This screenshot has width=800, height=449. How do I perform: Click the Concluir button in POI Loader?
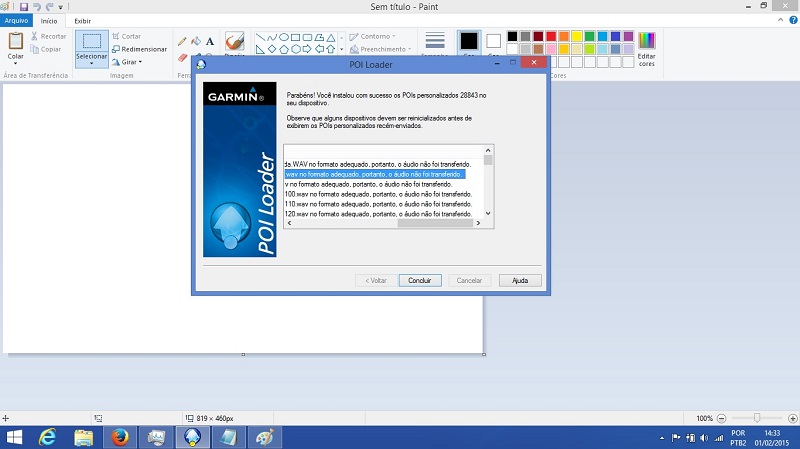(x=420, y=280)
